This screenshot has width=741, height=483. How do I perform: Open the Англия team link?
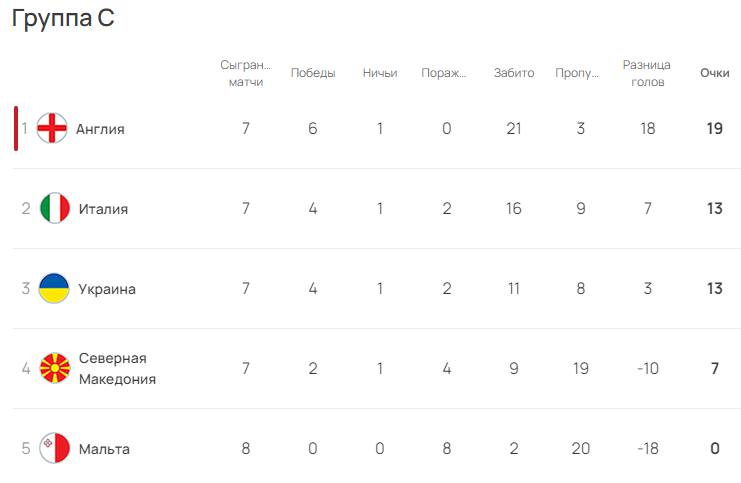point(100,129)
